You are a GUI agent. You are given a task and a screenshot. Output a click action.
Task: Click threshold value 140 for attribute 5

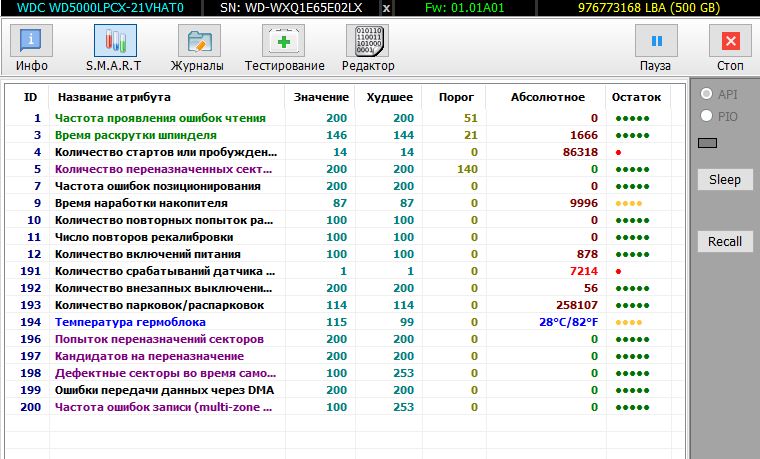pos(467,169)
